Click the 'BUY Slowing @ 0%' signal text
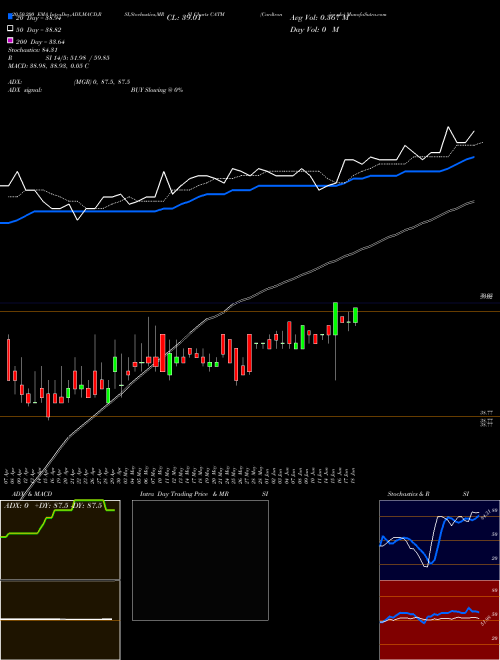Image resolution: width=500 pixels, height=660 pixels. tap(157, 90)
